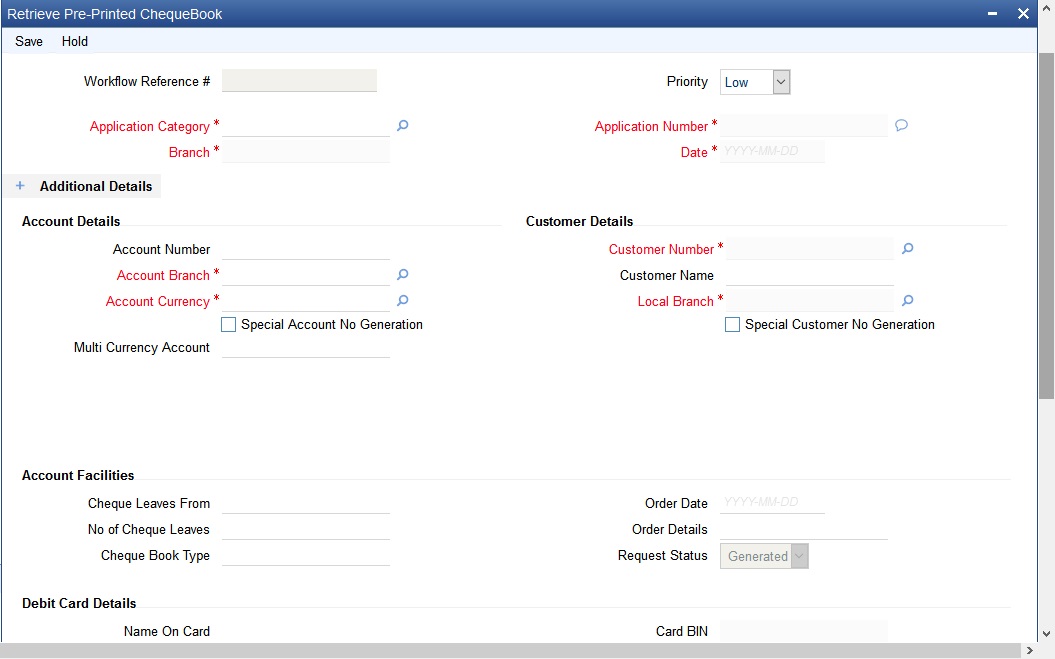Open Account Branch lookup search icon

pos(402,275)
